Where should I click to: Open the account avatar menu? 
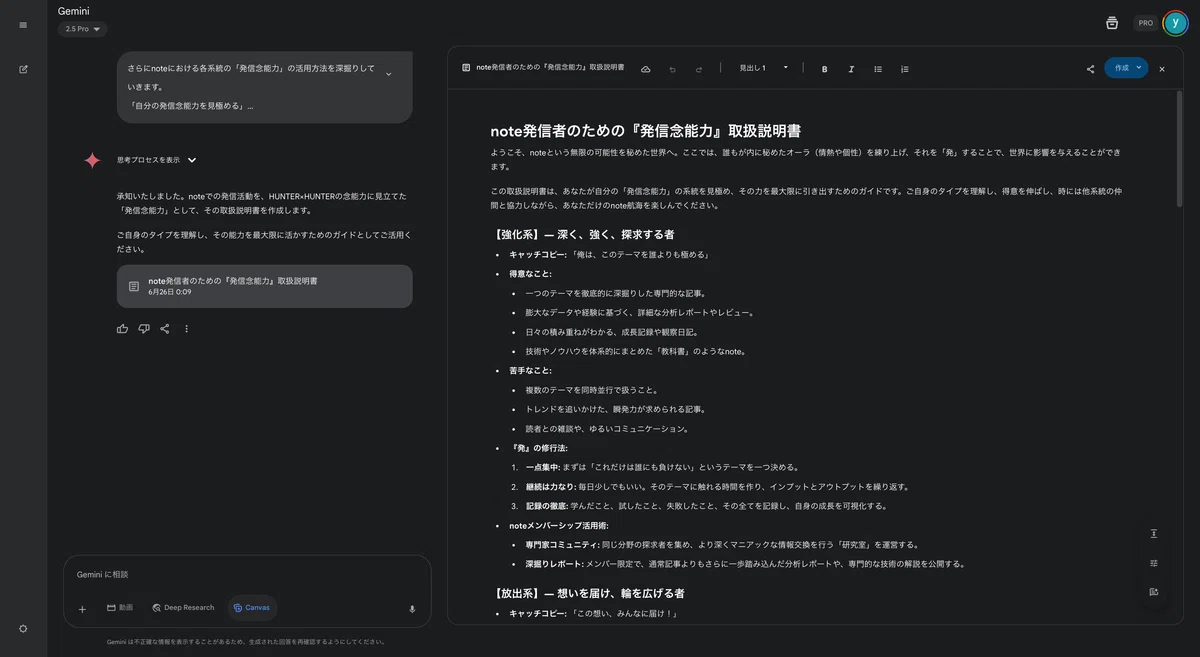pos(1175,23)
